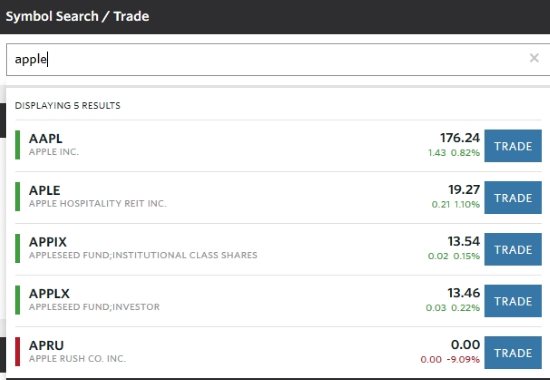This screenshot has width=550, height=380.
Task: Trade APPLX Appleseed Fund investor
Action: coord(513,301)
